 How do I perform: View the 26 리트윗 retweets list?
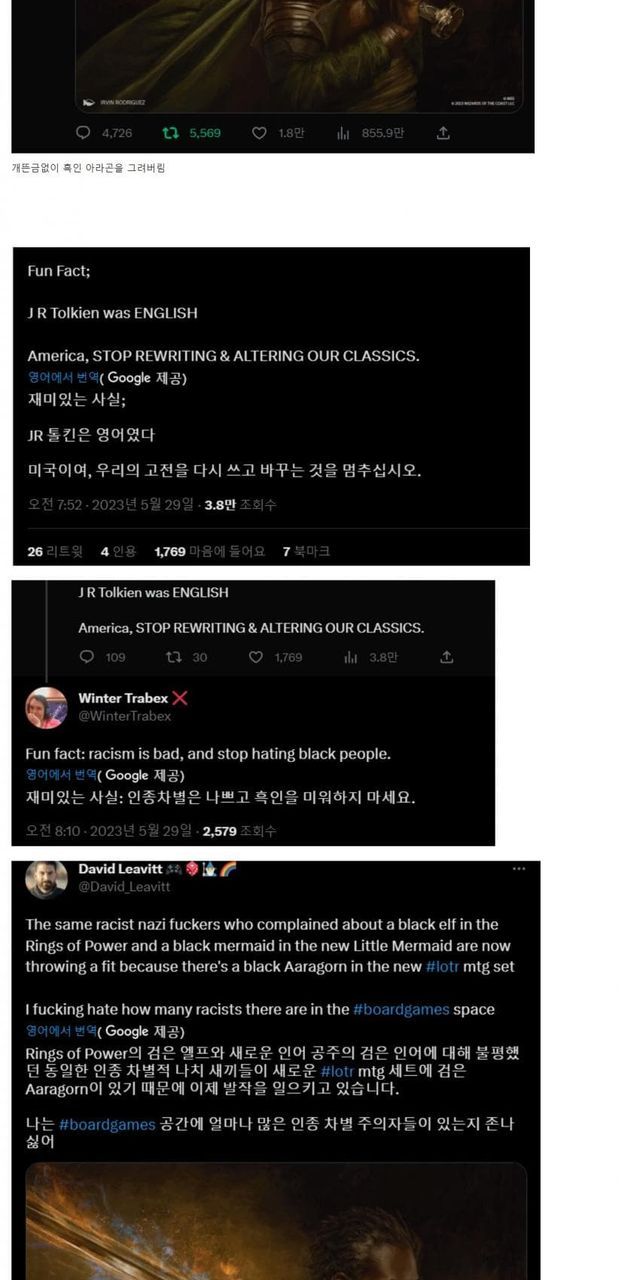55,551
